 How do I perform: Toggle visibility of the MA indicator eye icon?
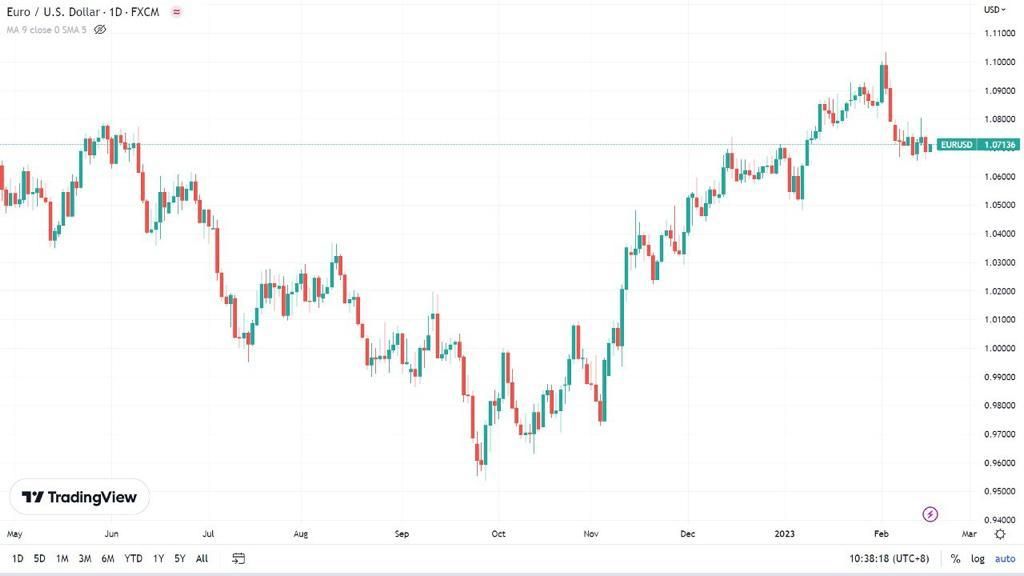(100, 29)
